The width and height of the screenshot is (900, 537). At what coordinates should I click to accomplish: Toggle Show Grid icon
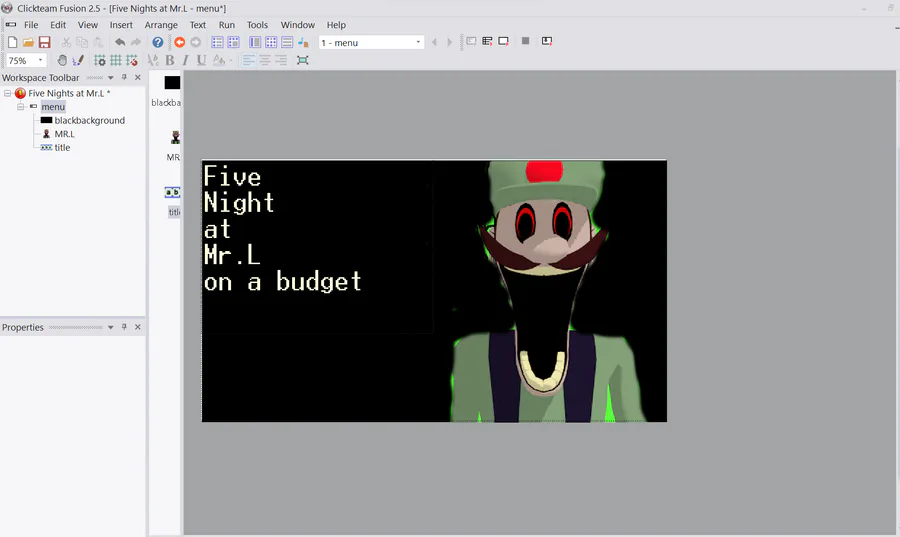coord(115,60)
